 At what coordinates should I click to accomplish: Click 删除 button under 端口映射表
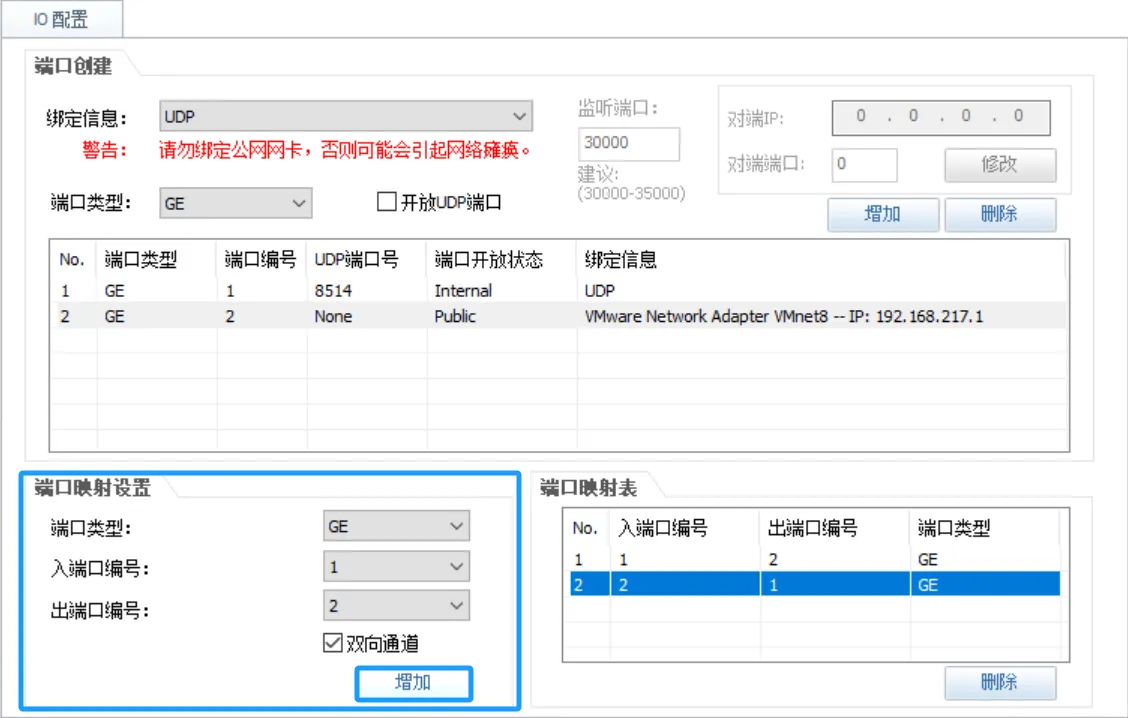999,682
